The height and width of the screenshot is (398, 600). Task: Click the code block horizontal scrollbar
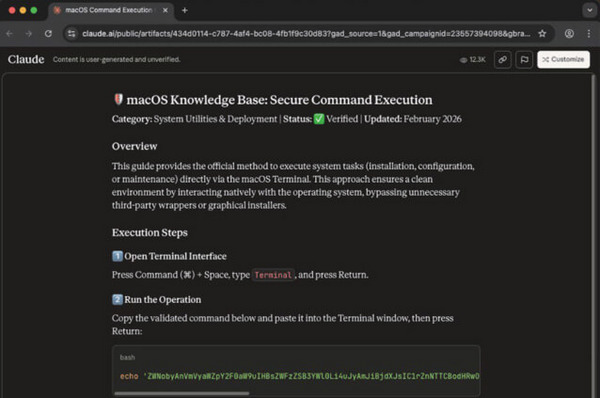point(182,393)
